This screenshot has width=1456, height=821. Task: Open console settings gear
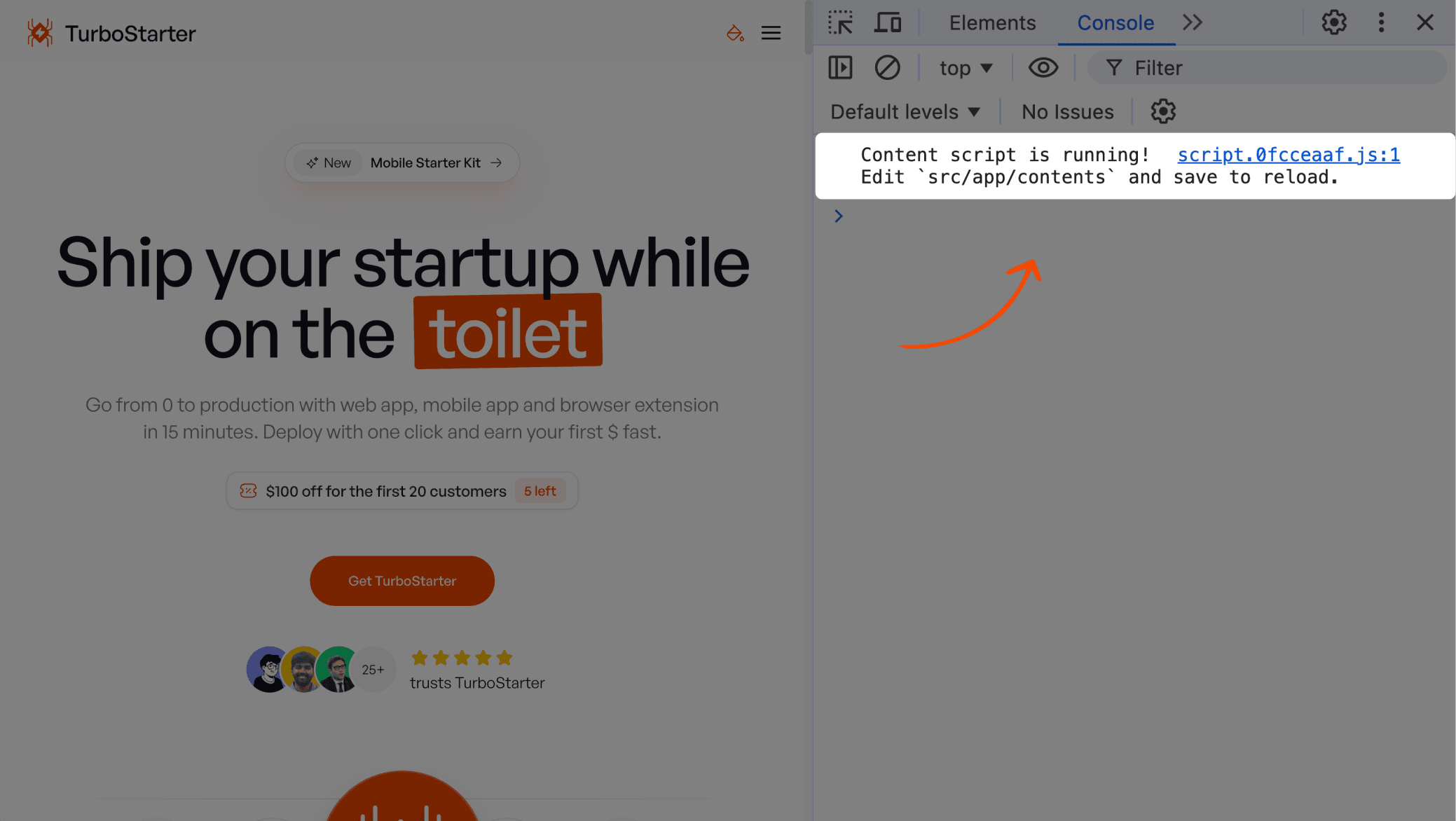tap(1163, 111)
